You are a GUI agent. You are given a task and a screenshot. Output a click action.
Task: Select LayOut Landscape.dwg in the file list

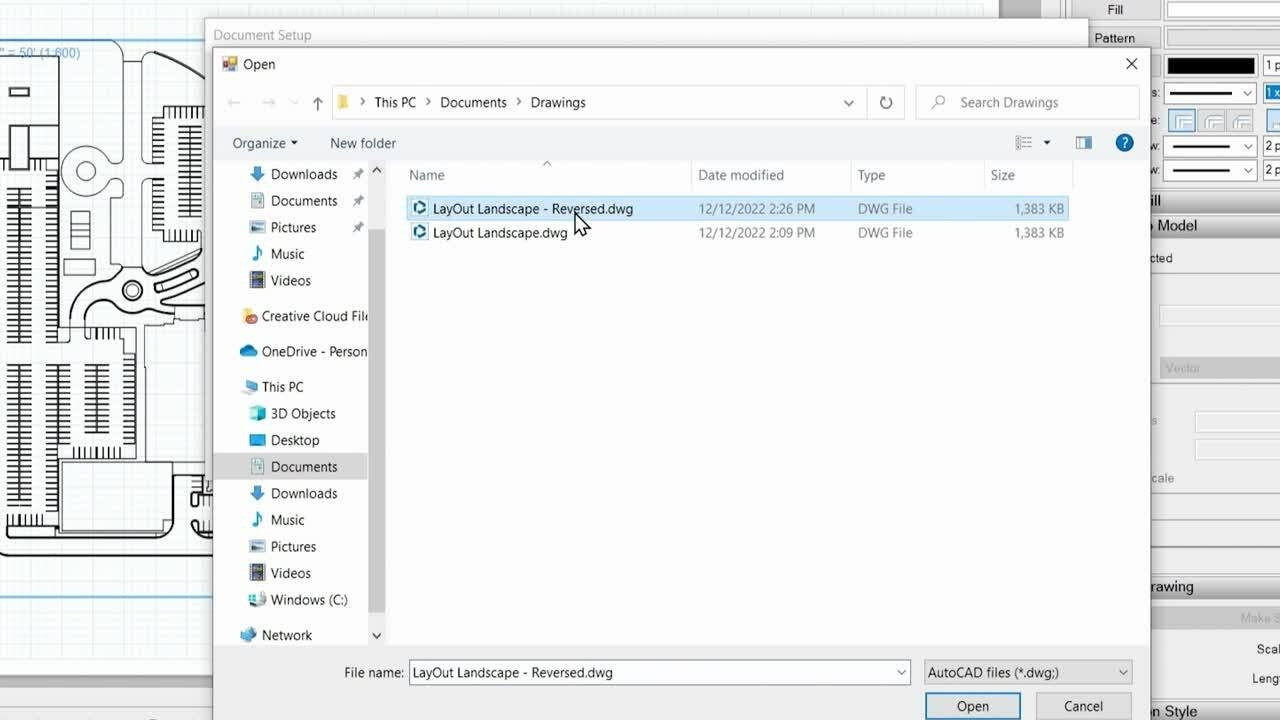499,232
